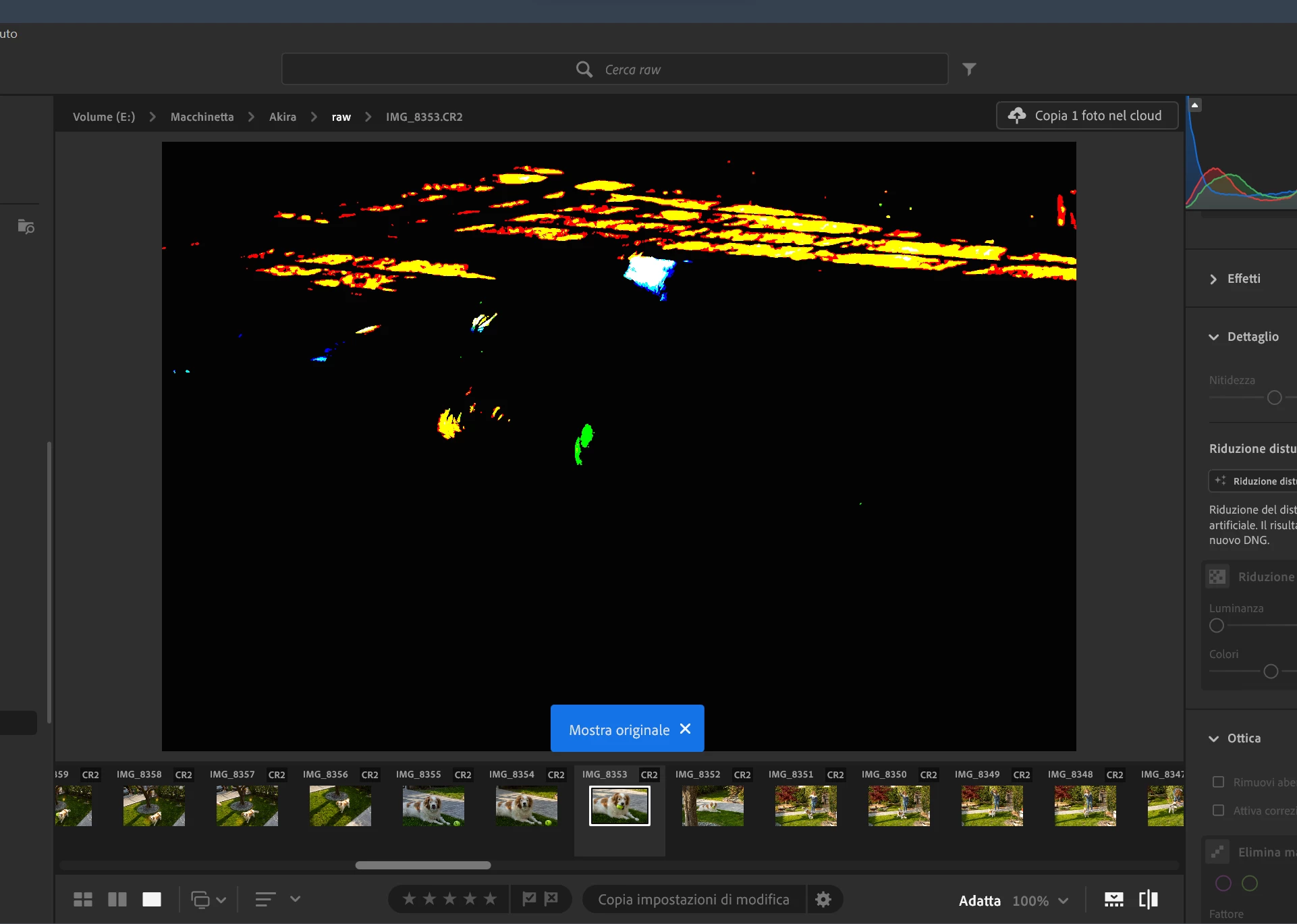The height and width of the screenshot is (924, 1297).
Task: Flag photo as picked
Action: coord(529,898)
